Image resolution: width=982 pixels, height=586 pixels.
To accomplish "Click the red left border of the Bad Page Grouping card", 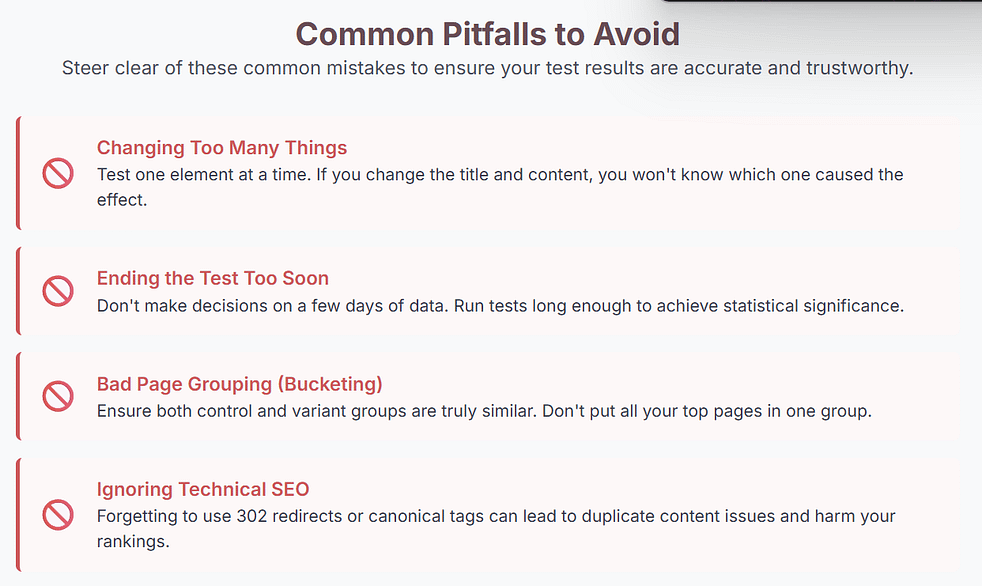I will pos(18,396).
